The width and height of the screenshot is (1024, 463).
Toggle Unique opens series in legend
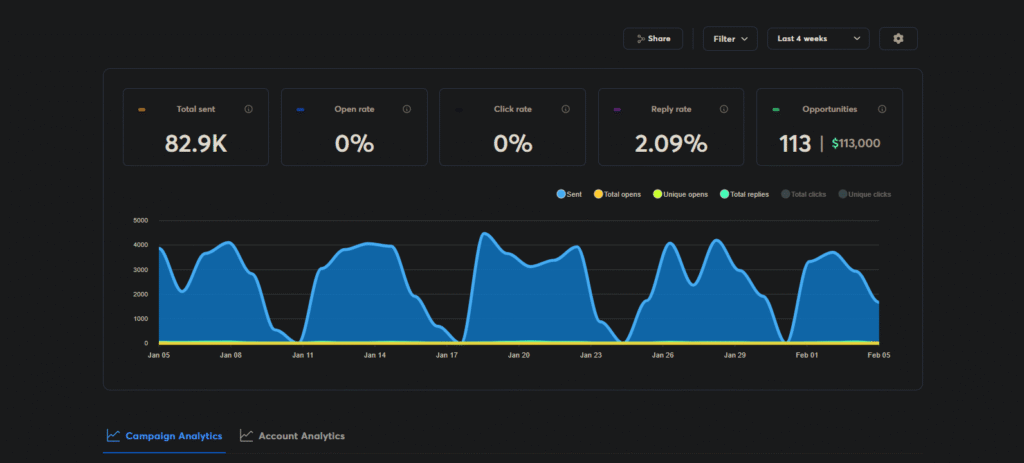680,194
